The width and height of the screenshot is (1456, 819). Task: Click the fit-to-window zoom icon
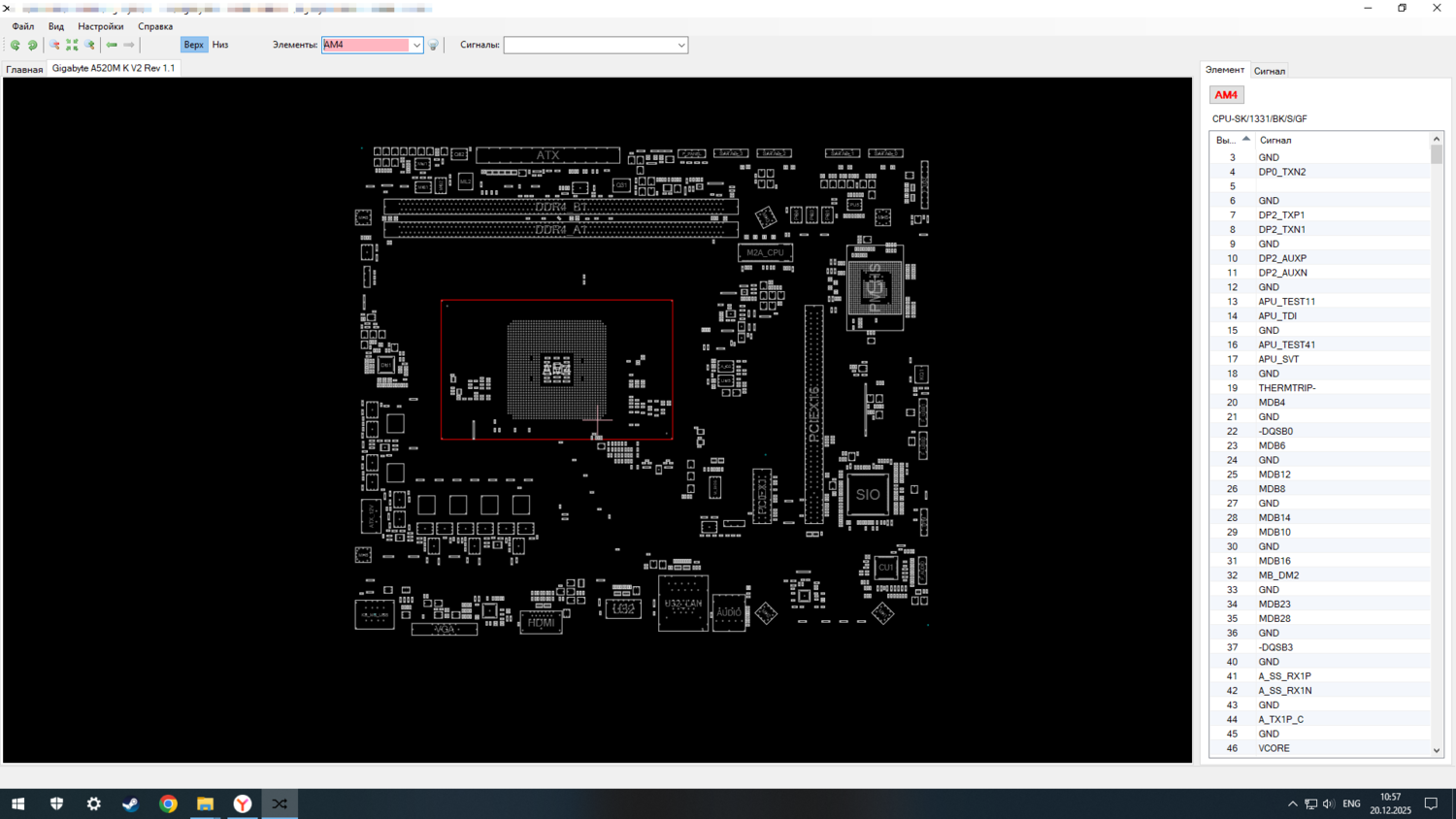pos(72,45)
